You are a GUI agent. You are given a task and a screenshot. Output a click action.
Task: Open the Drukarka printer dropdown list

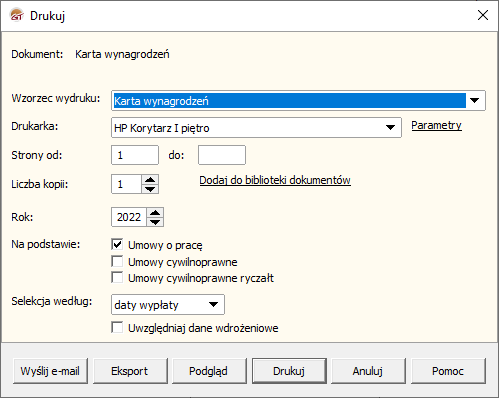(x=390, y=127)
